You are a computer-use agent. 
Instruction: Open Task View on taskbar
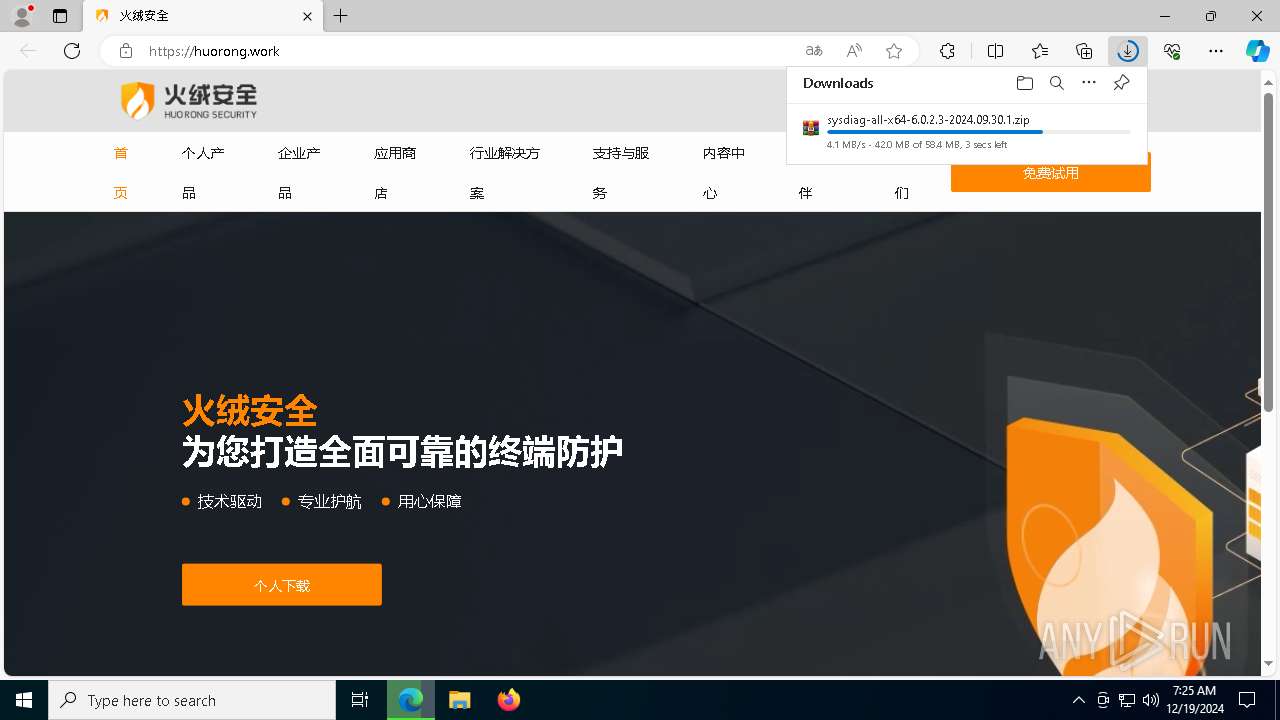click(360, 700)
